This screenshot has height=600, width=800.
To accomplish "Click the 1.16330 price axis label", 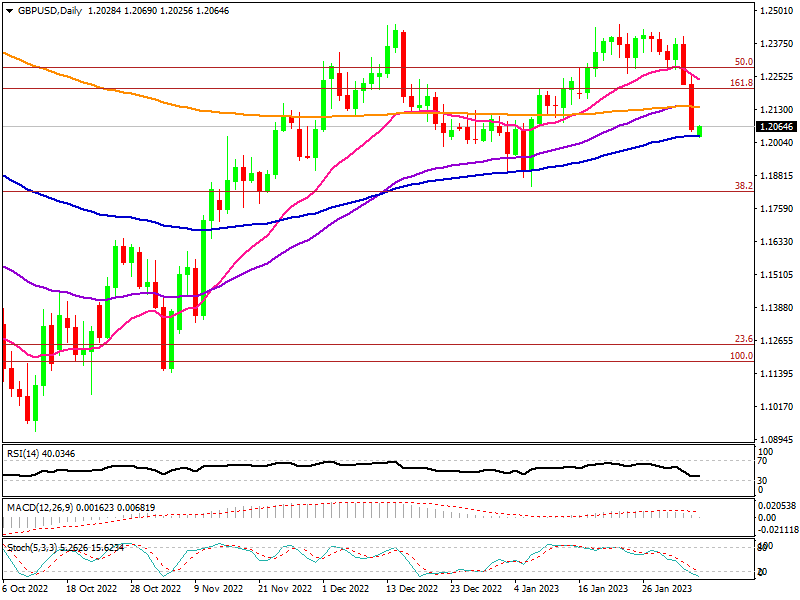I will tap(776, 242).
